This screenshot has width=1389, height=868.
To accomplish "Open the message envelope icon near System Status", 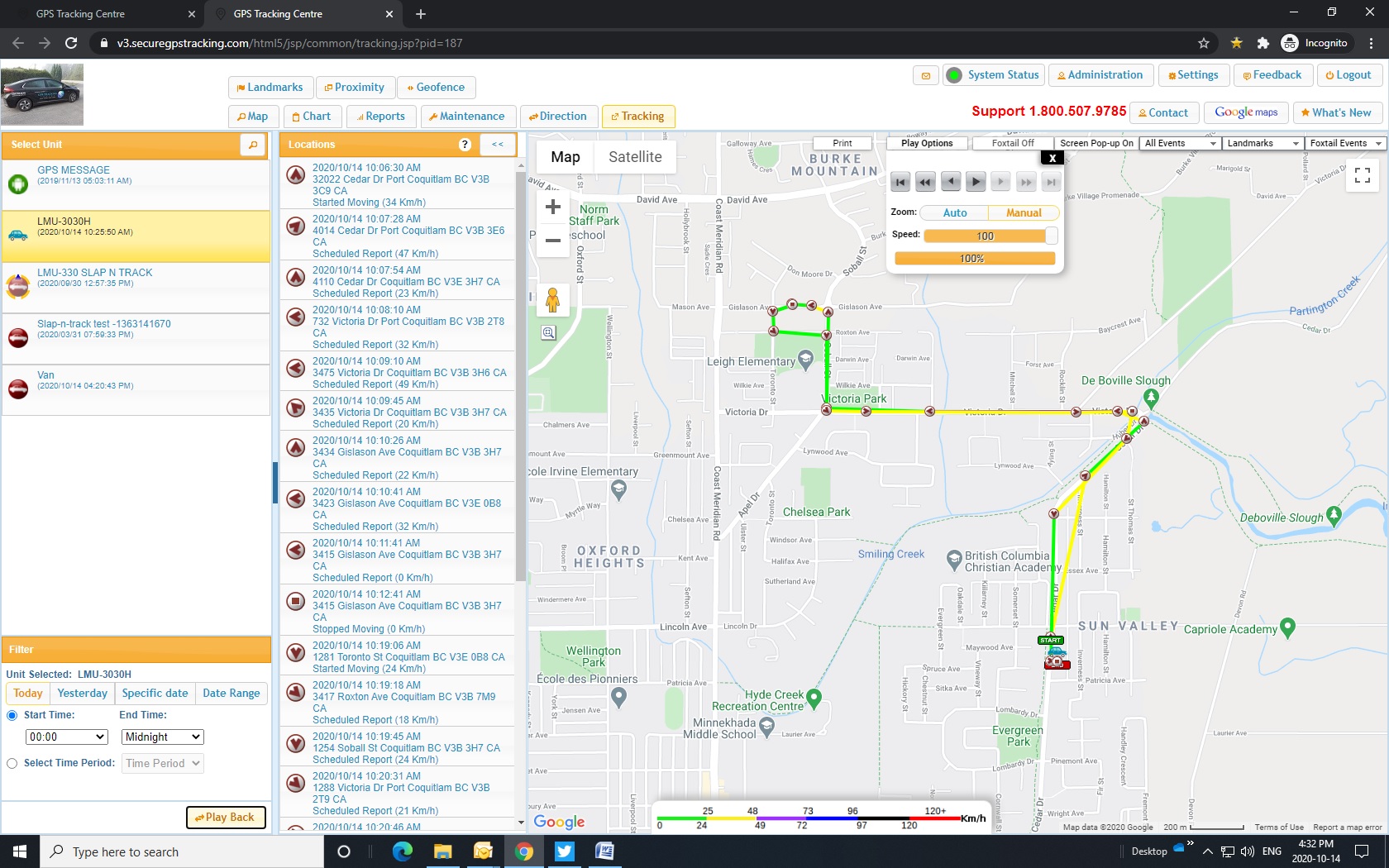I will [x=924, y=74].
